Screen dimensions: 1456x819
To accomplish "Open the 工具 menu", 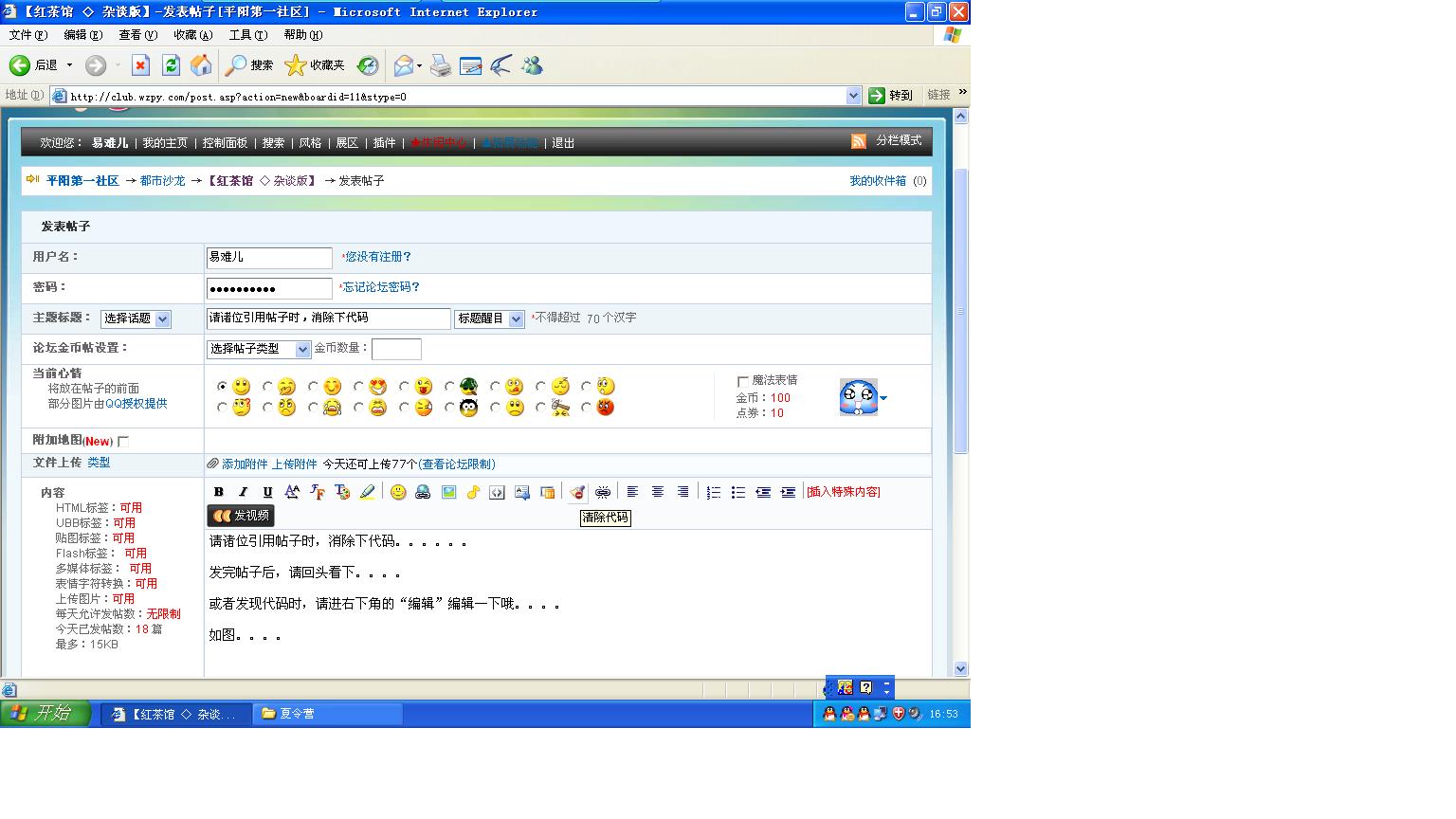I will [x=247, y=35].
